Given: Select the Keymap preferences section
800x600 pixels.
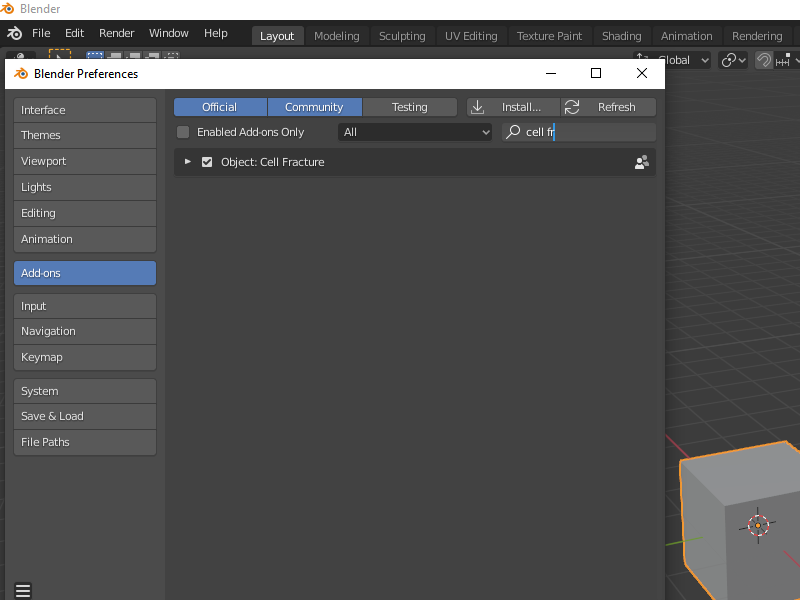Looking at the screenshot, I should (85, 358).
